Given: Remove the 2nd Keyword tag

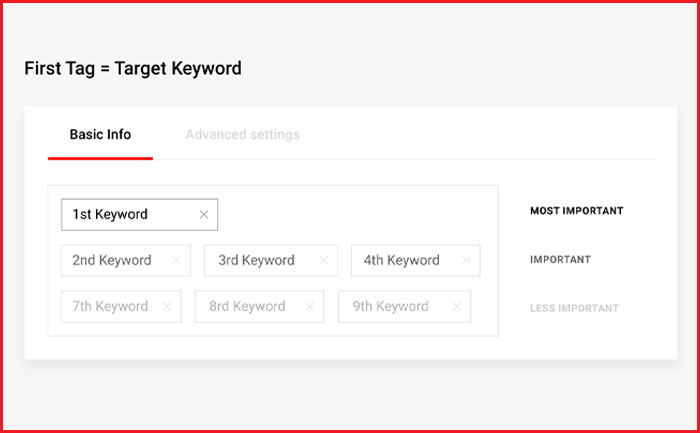Looking at the screenshot, I should 176,261.
